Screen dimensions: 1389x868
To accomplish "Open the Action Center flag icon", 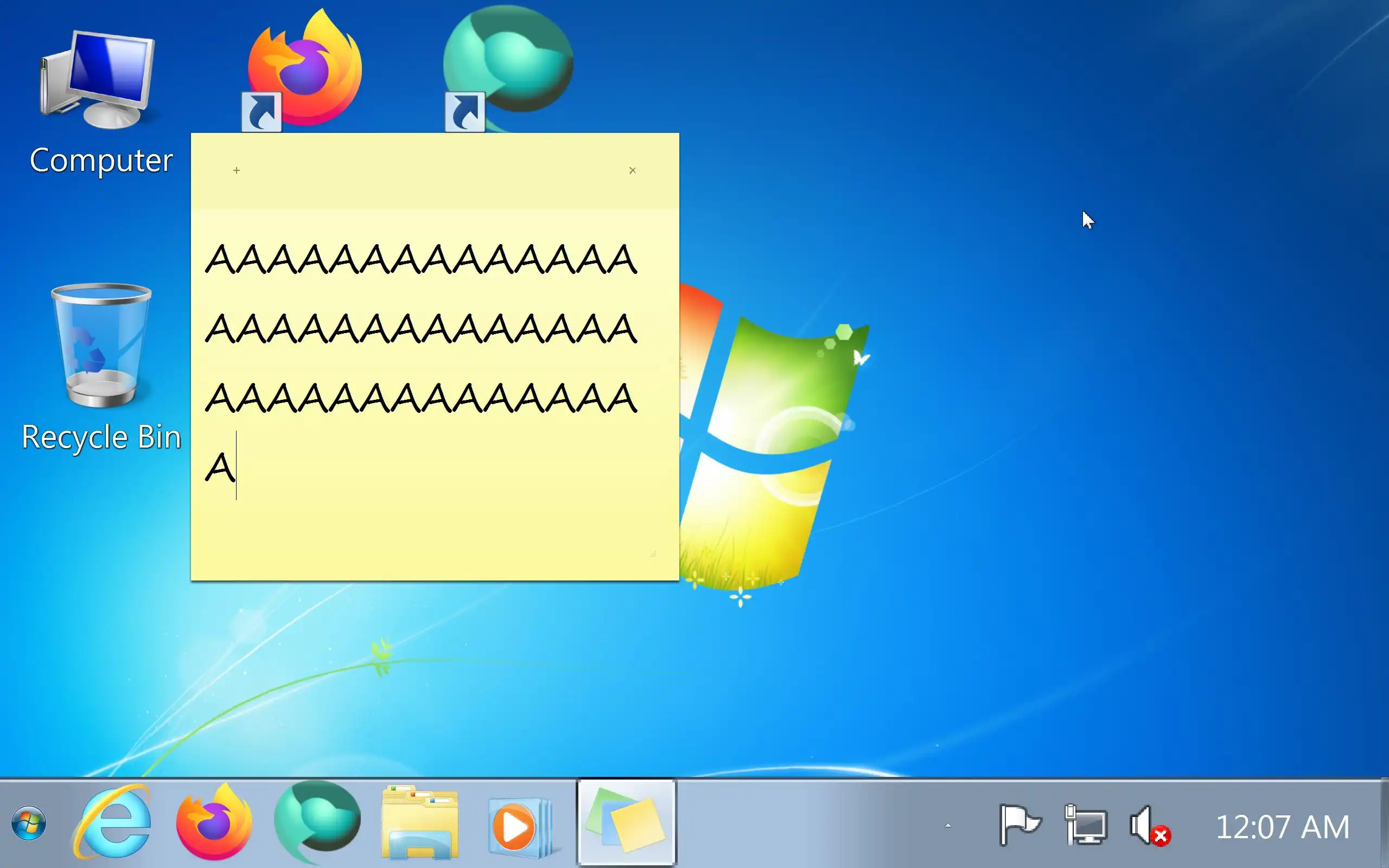I will (1020, 826).
